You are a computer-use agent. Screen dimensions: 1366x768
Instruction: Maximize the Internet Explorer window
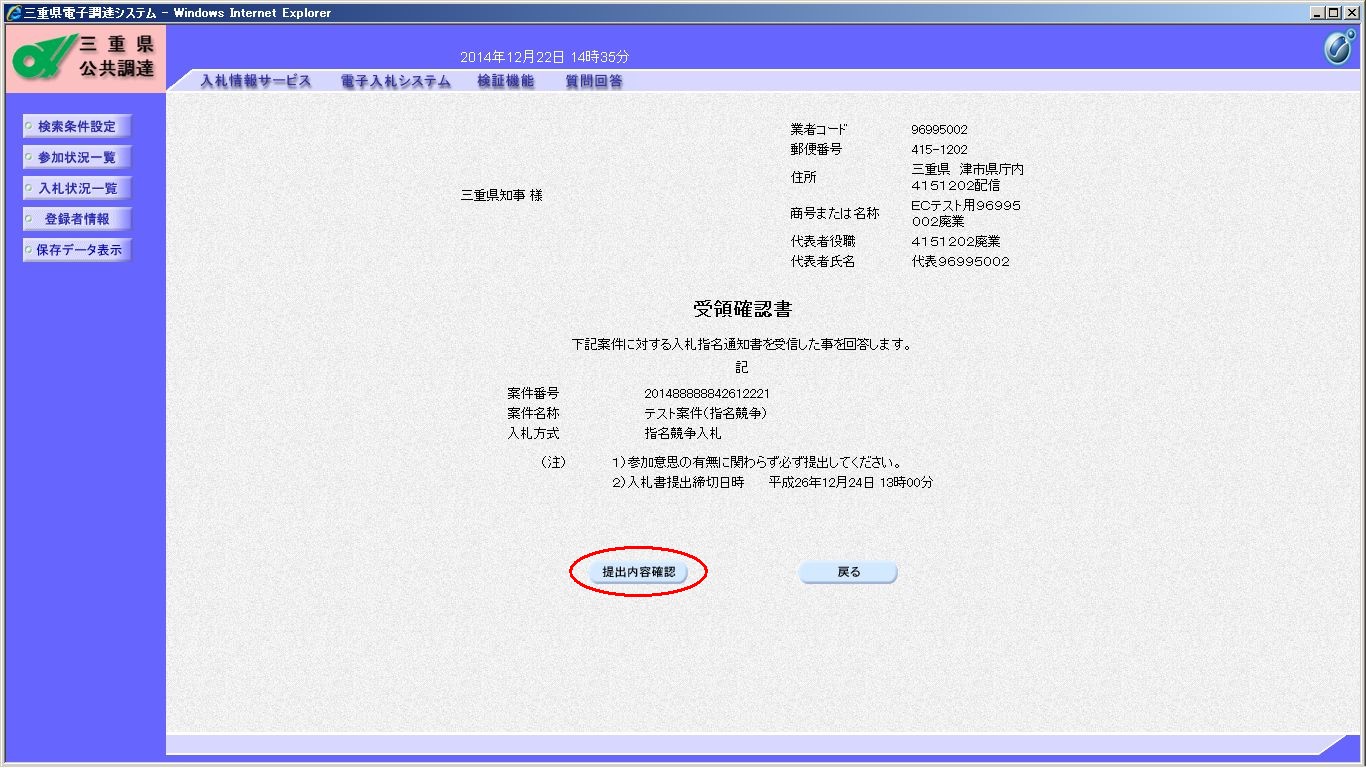tap(1335, 13)
